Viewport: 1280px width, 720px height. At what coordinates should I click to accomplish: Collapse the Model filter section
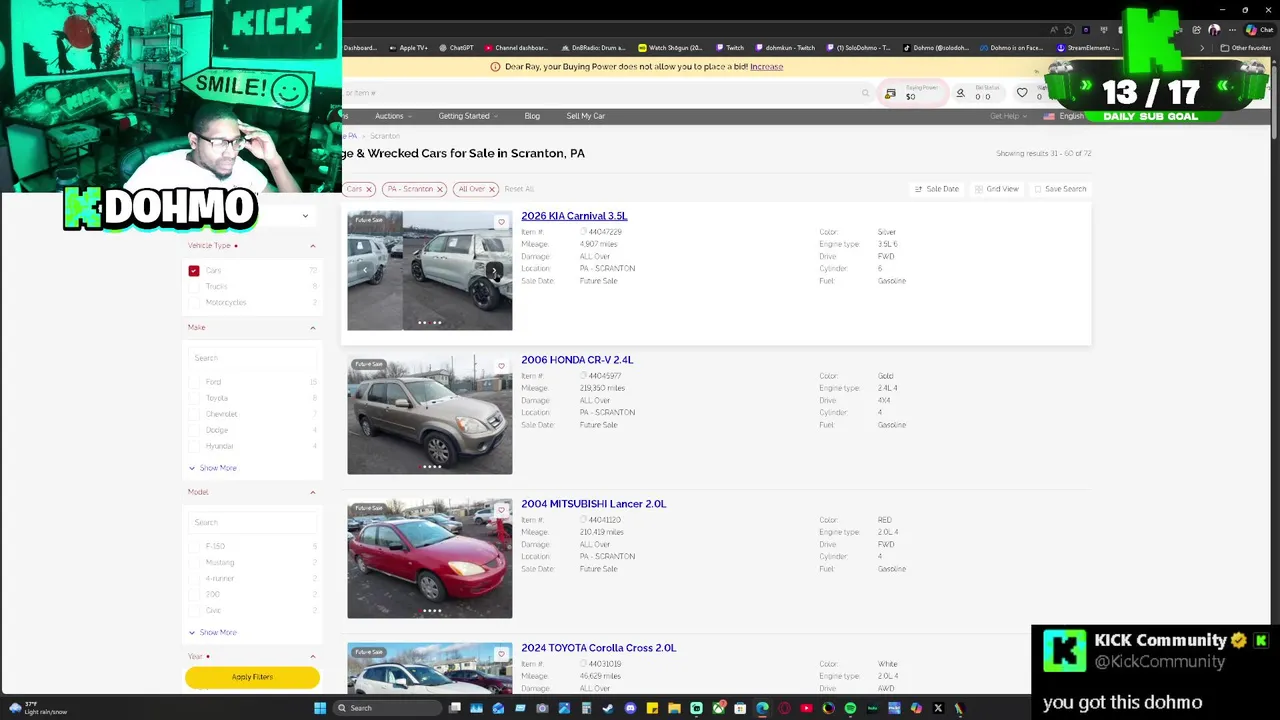[x=312, y=492]
